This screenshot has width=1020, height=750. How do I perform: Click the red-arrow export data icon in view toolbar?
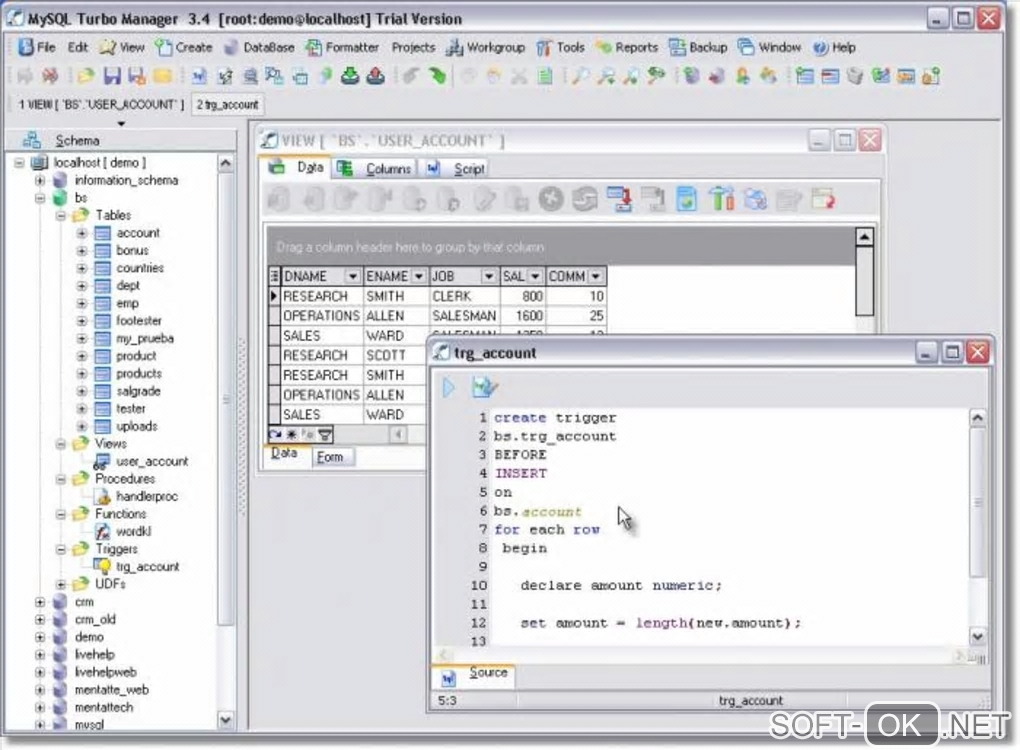tap(619, 200)
